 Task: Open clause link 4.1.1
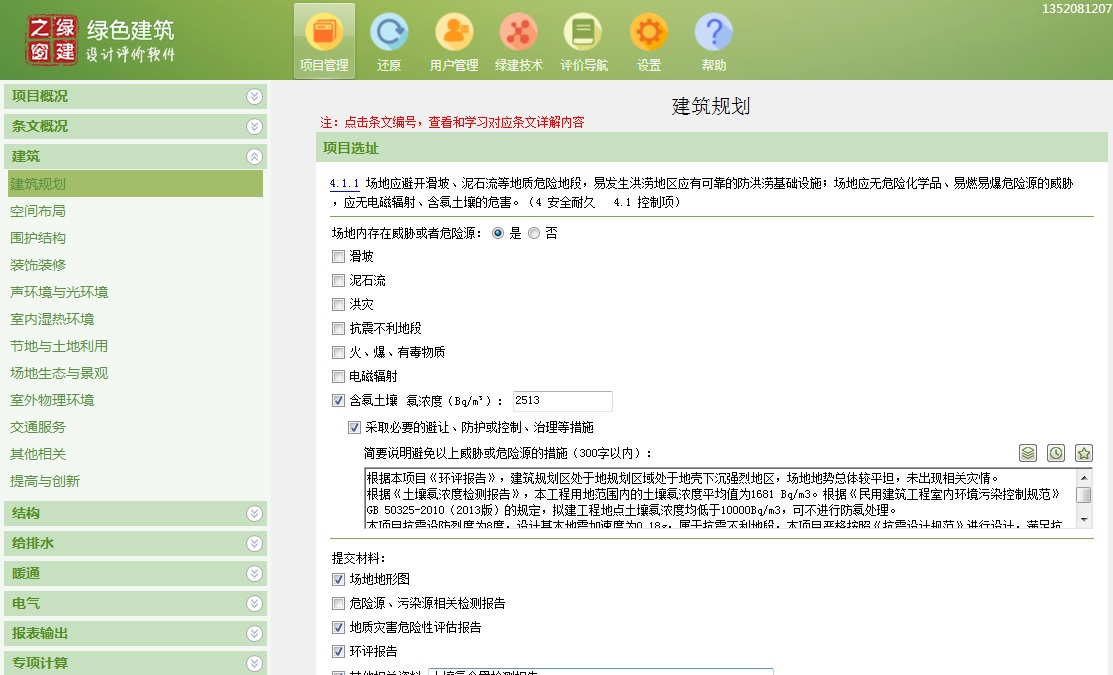coord(343,184)
